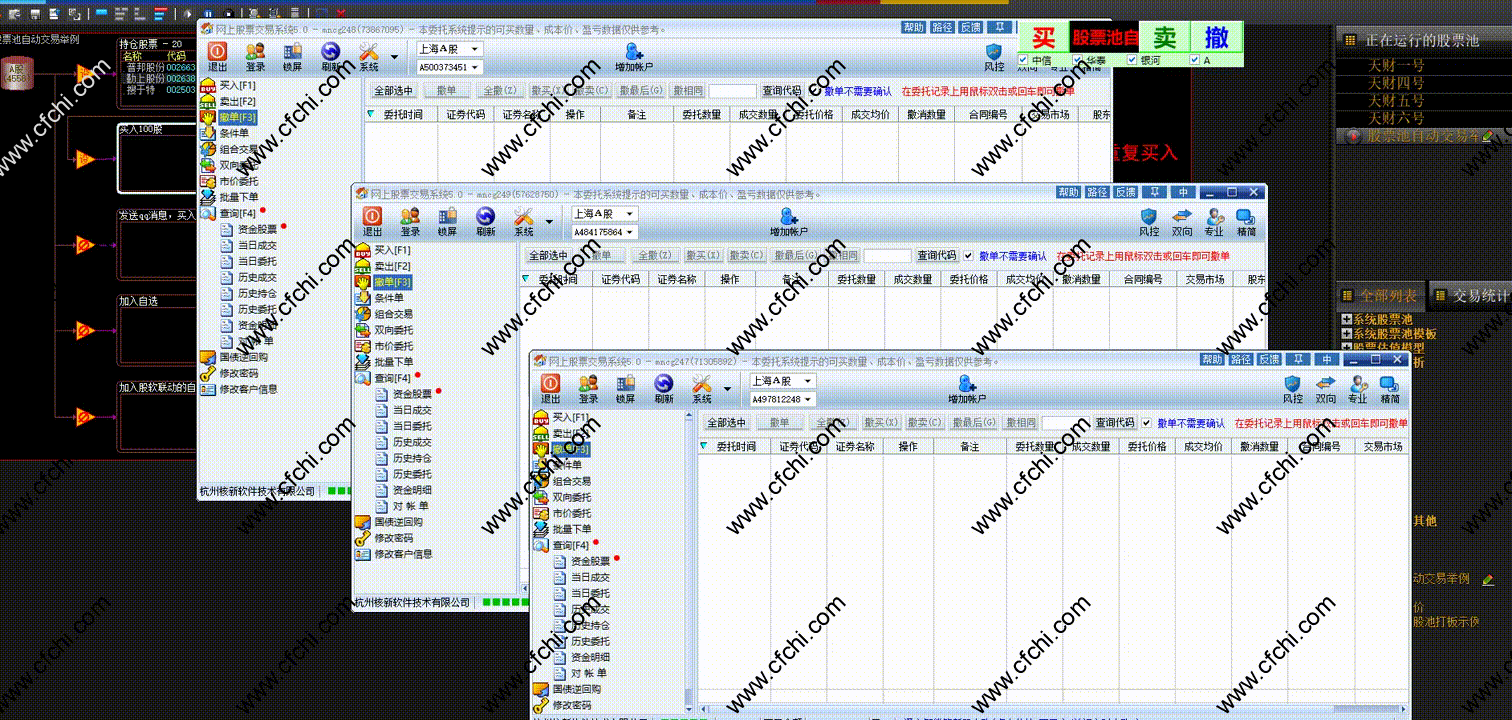The height and width of the screenshot is (720, 1512).
Task: Select 双向委托 in mncg247 sidebar
Action: click(573, 497)
